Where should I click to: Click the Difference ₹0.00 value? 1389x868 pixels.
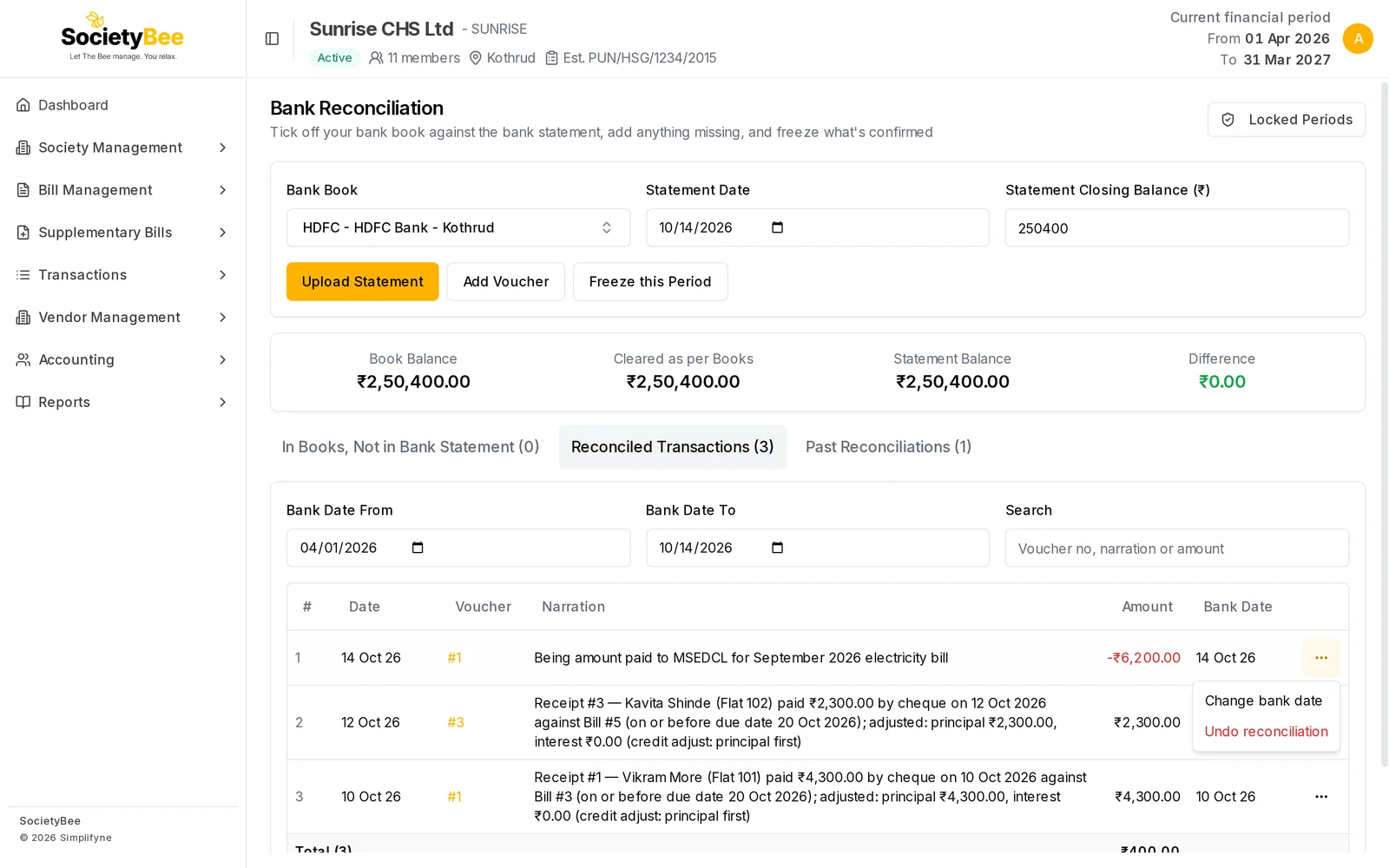(1221, 382)
